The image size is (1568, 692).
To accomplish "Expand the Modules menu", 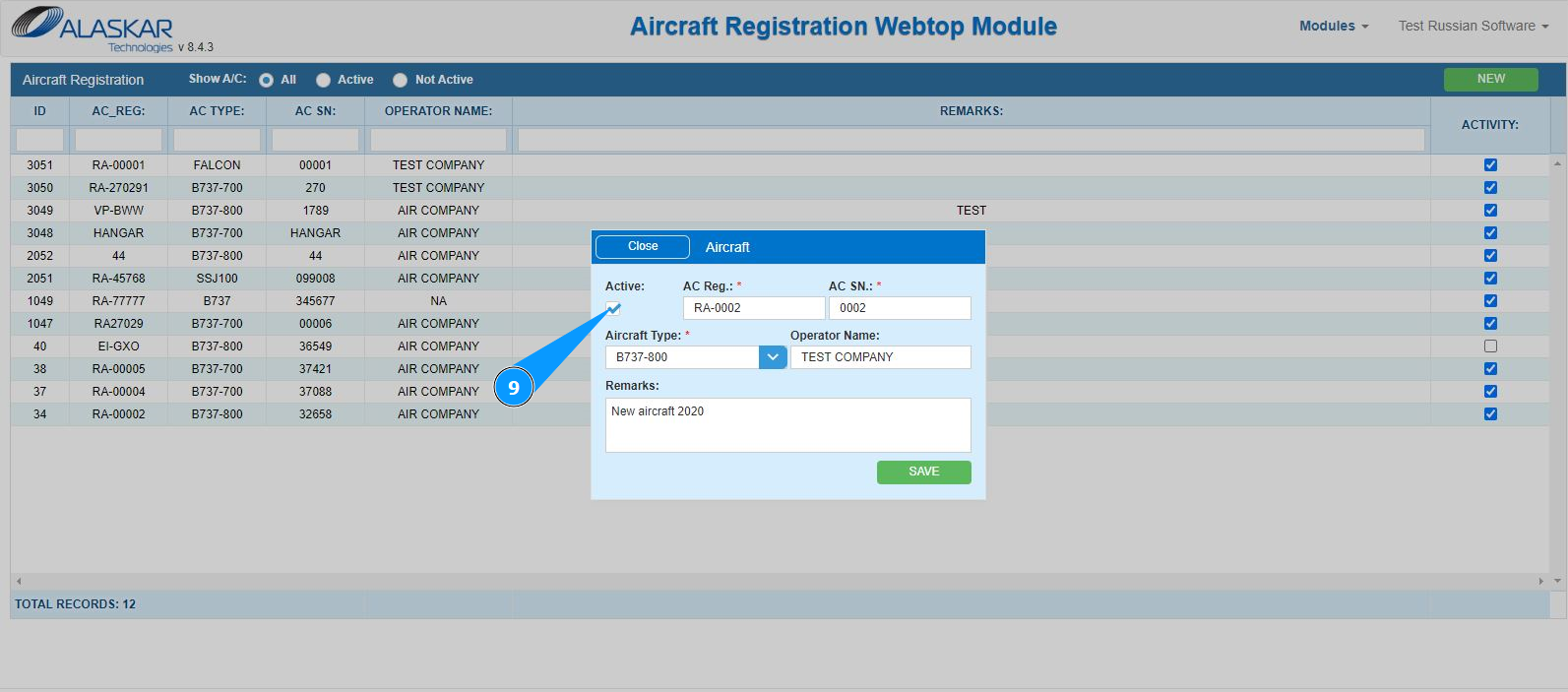I will (1333, 27).
